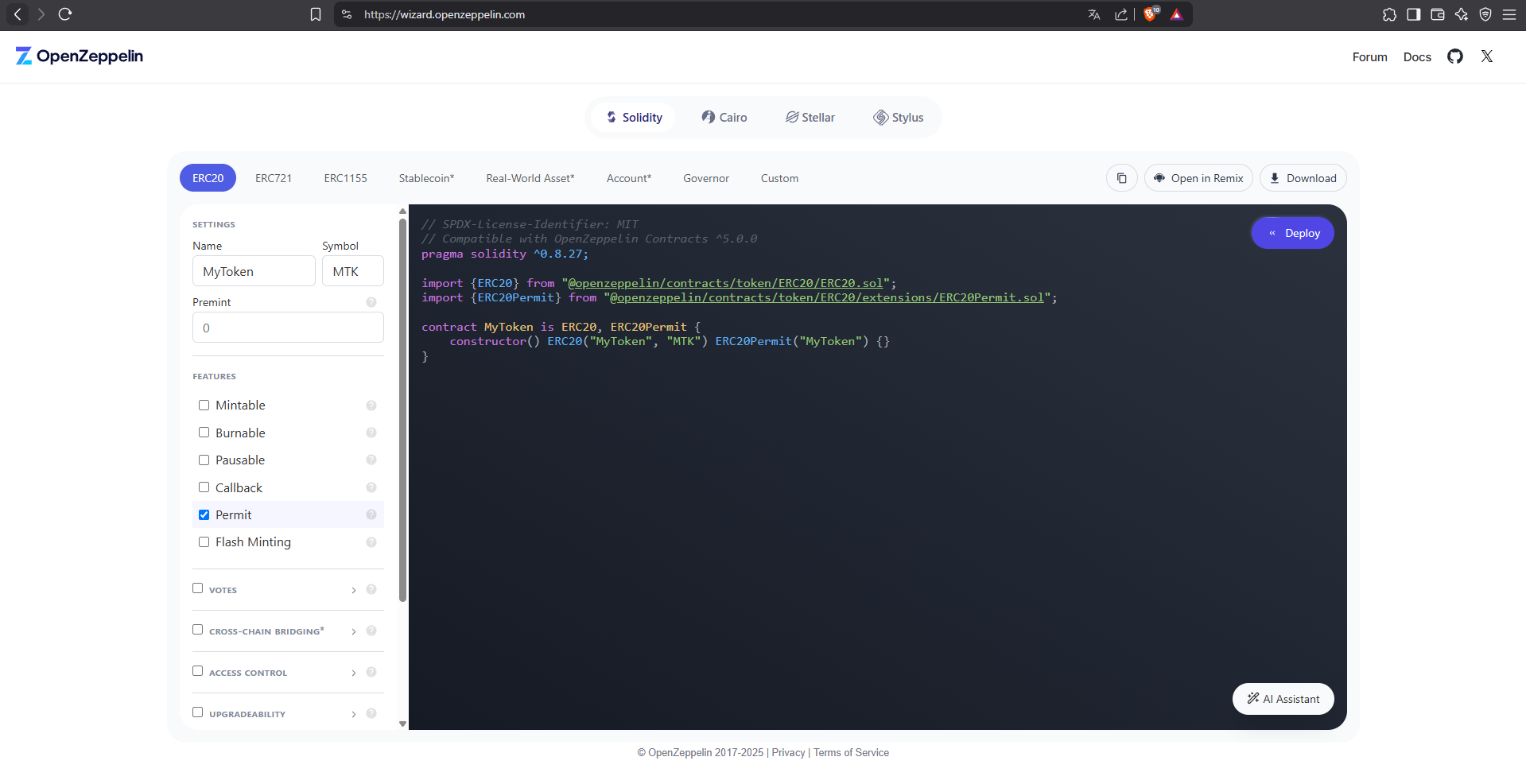Expand the Access Control section chevron

[x=353, y=673]
